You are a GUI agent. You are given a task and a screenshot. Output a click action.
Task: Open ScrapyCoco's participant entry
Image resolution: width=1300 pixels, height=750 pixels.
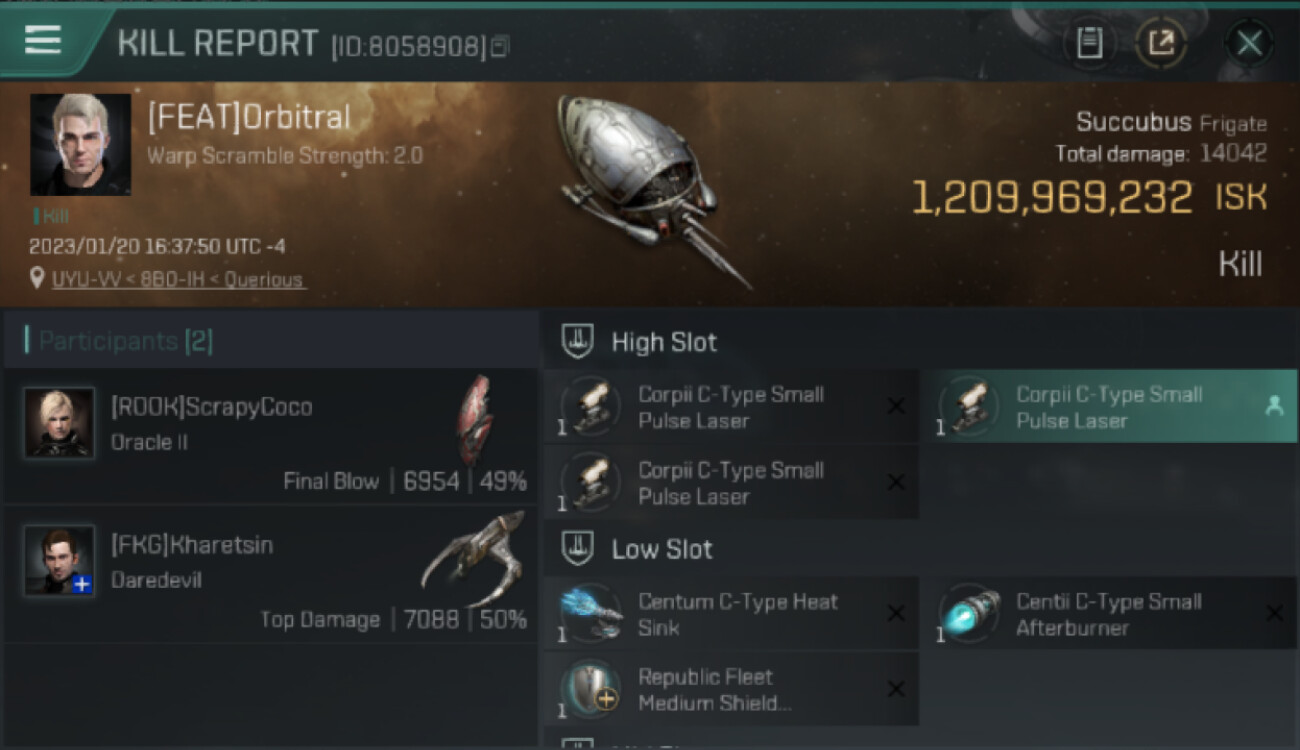270,436
